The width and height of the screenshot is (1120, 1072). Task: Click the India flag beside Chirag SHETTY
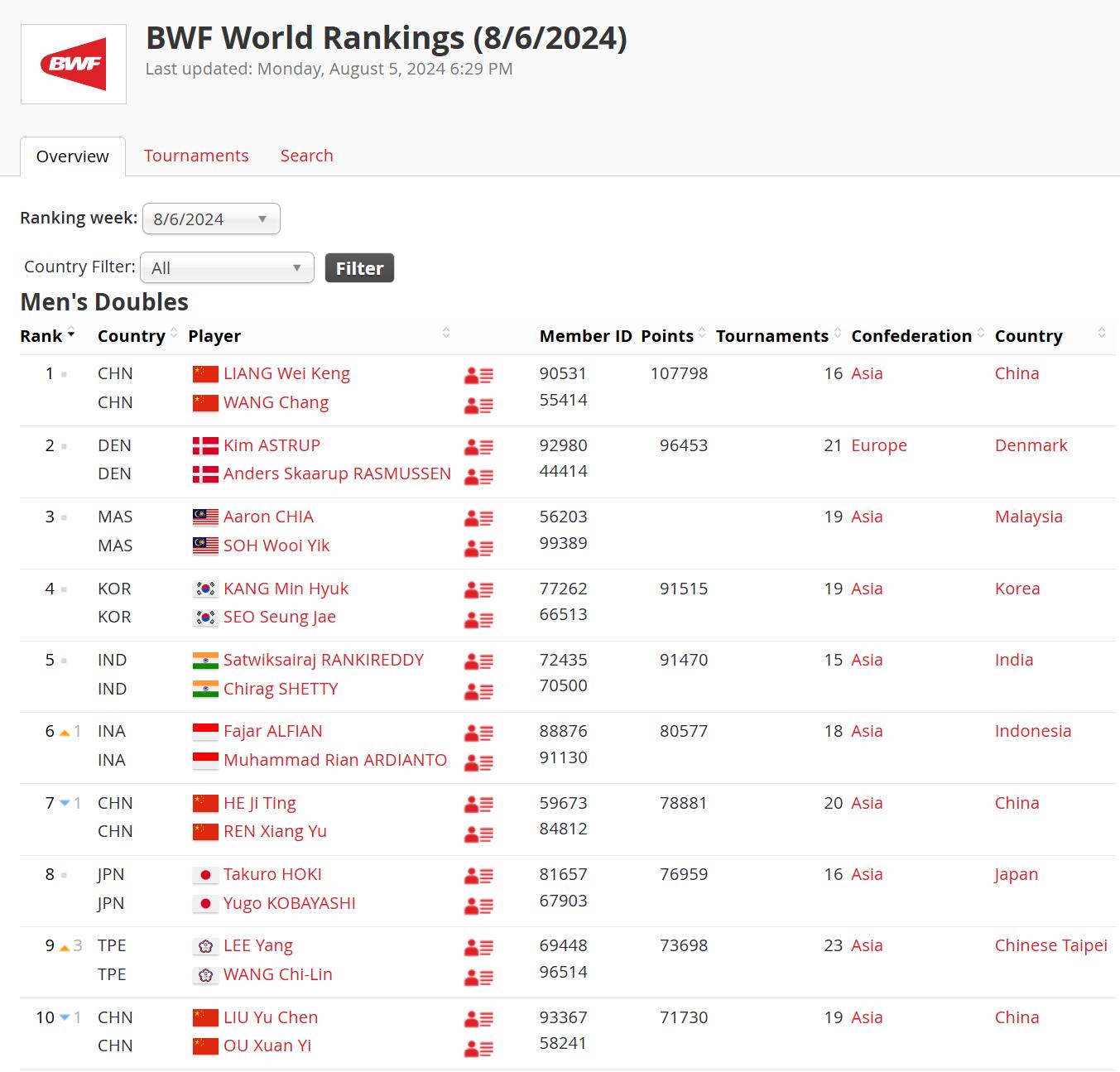pos(205,689)
